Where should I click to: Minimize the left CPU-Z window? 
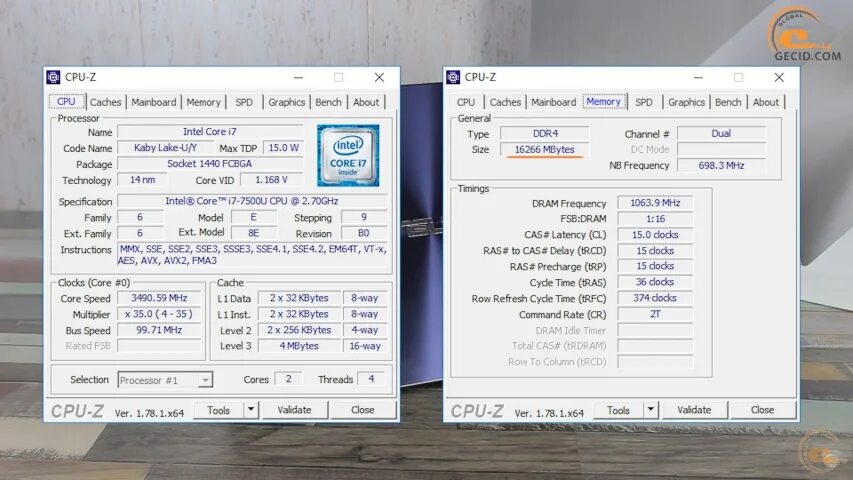point(298,78)
